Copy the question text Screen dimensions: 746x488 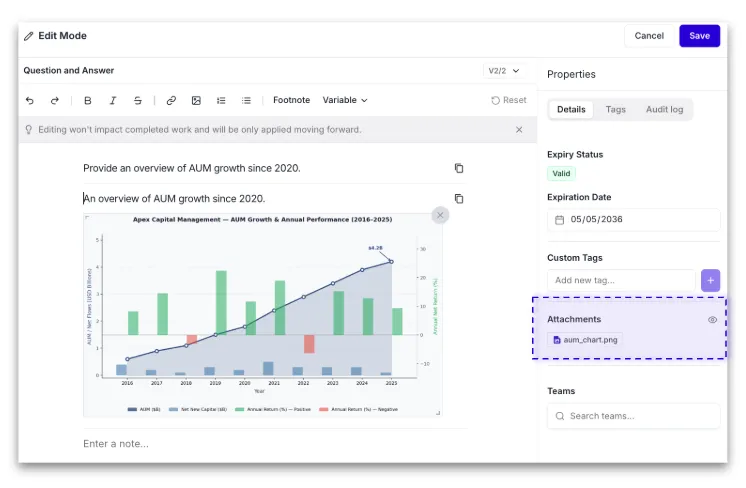tap(459, 168)
